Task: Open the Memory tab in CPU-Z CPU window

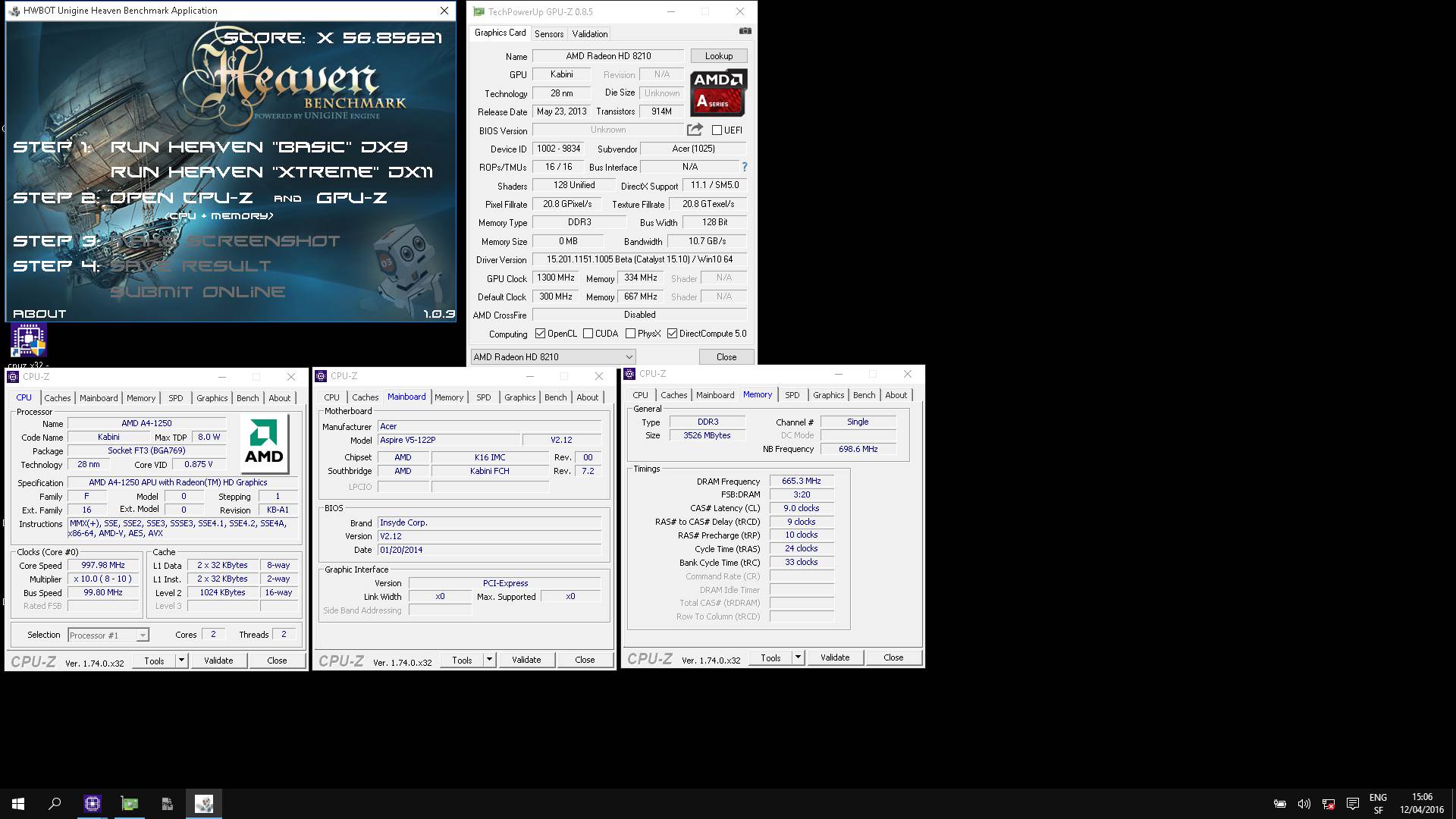Action: pos(141,398)
